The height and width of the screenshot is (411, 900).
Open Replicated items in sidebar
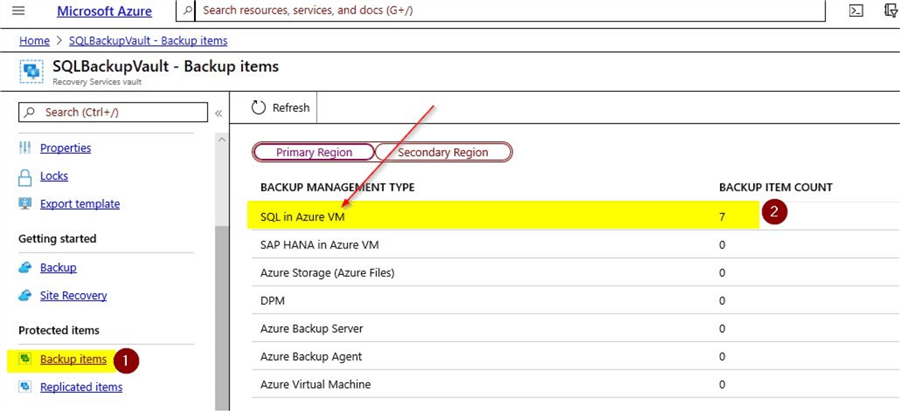pos(81,387)
